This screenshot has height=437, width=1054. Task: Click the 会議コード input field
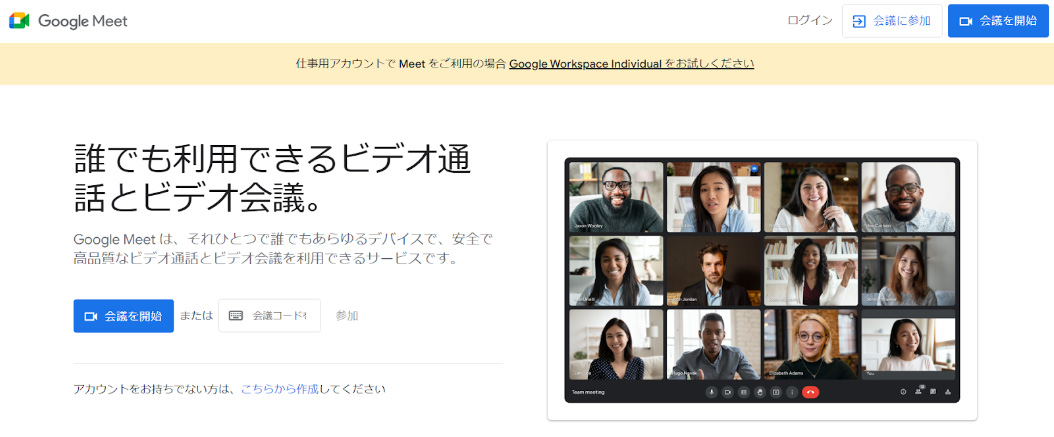[270, 315]
